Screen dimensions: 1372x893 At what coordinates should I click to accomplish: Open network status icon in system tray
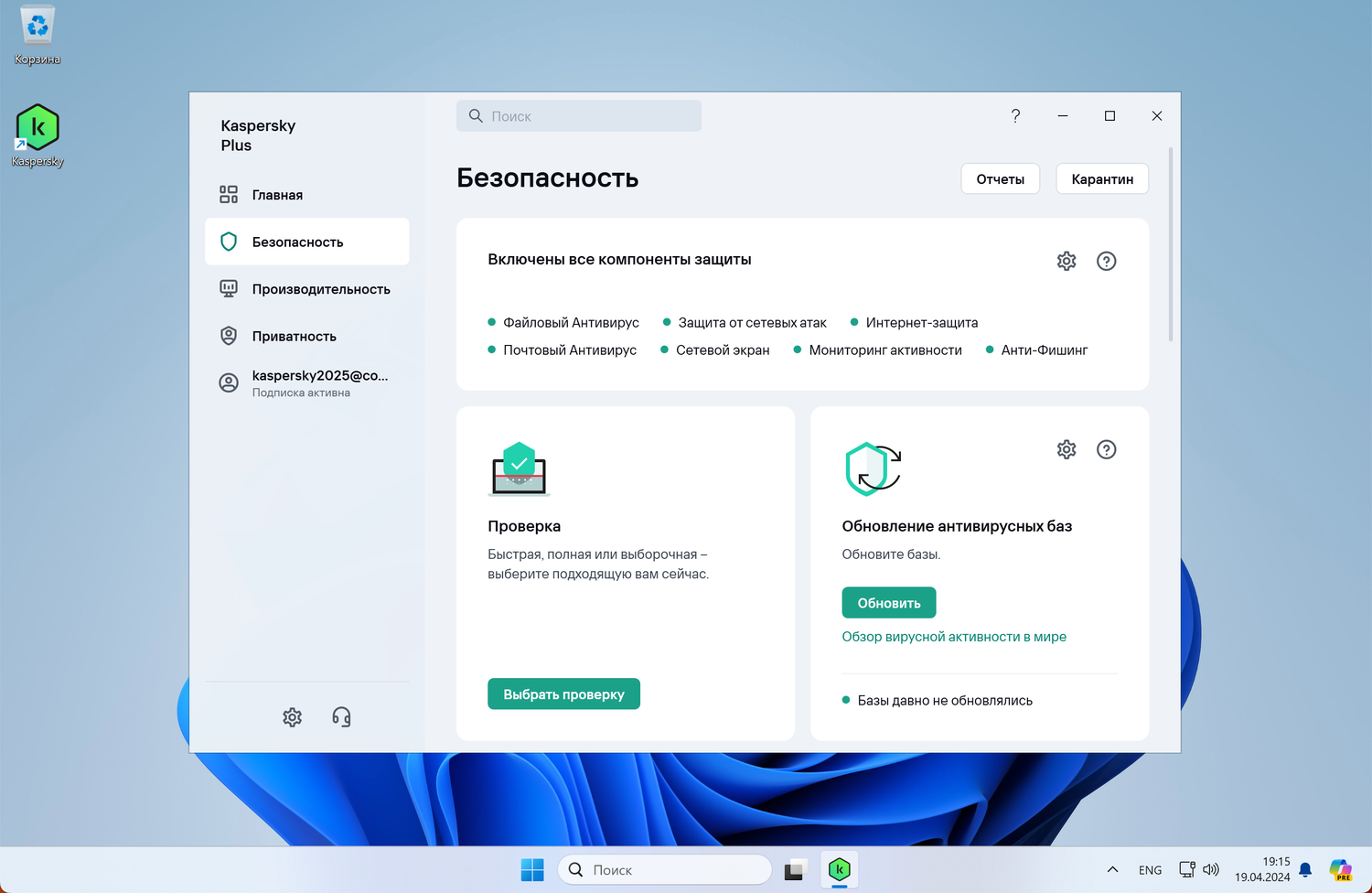pyautogui.click(x=1186, y=870)
